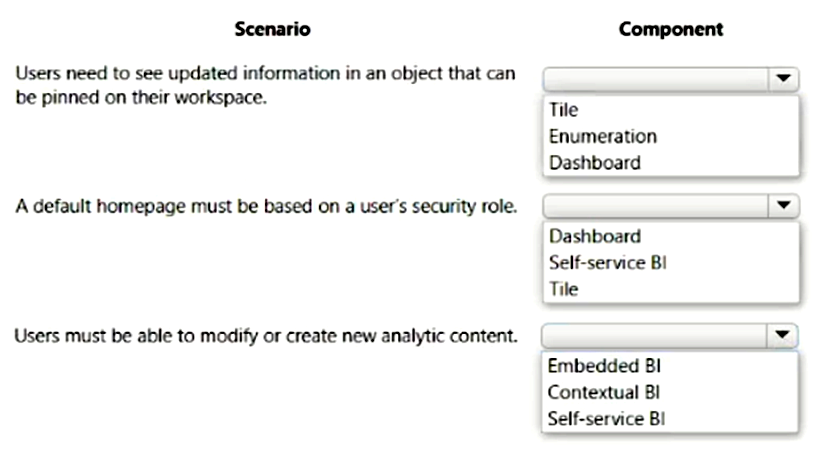Select the Contextual BI option
The width and height of the screenshot is (820, 455).
[x=604, y=392]
